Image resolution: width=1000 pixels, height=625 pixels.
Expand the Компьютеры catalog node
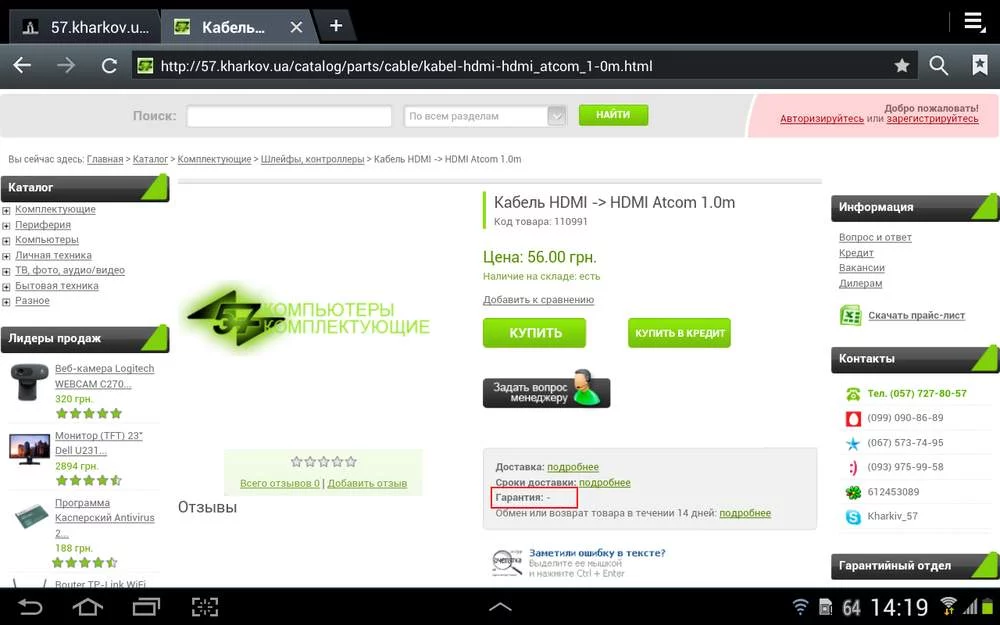pos(6,240)
